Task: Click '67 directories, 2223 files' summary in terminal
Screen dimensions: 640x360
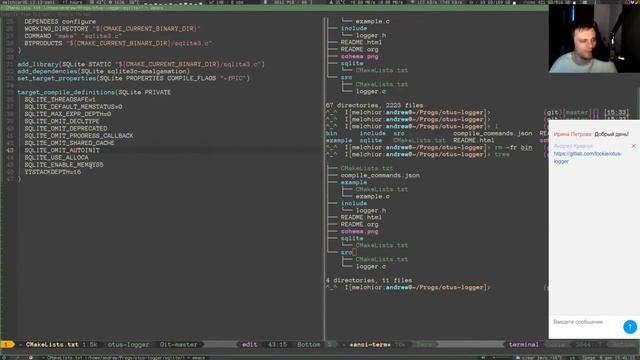Action: pos(374,105)
